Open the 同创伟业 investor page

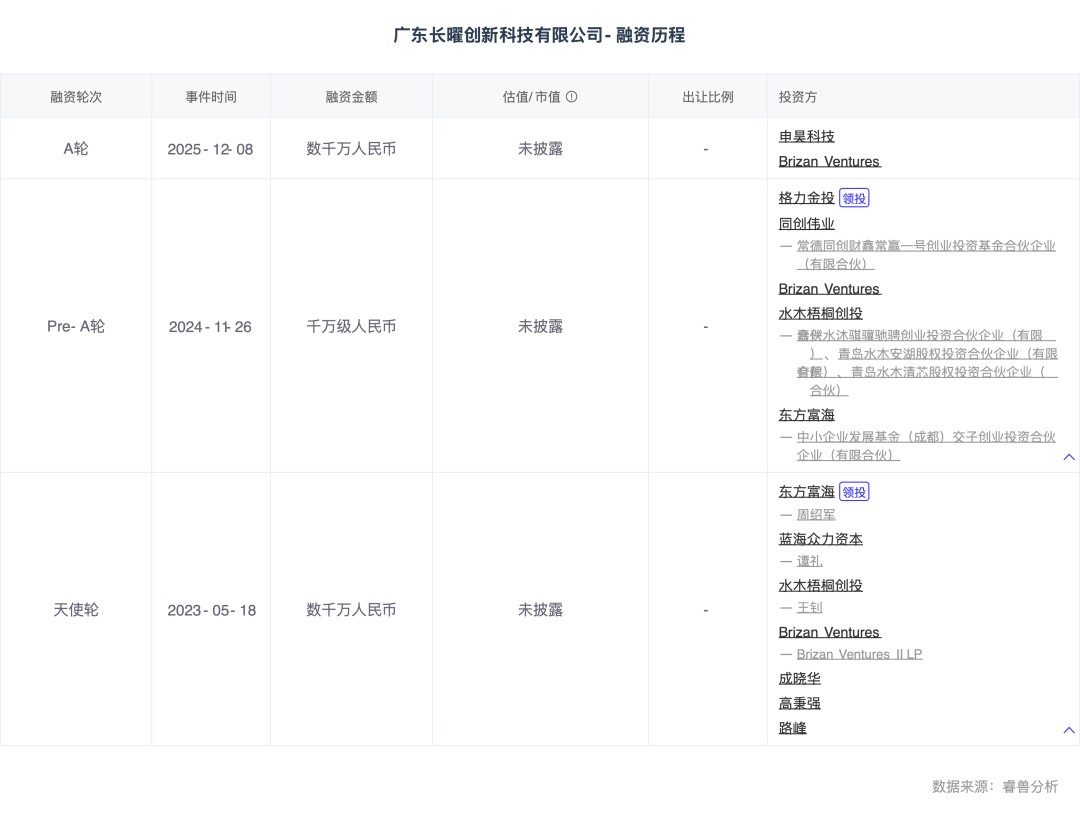[x=806, y=223]
